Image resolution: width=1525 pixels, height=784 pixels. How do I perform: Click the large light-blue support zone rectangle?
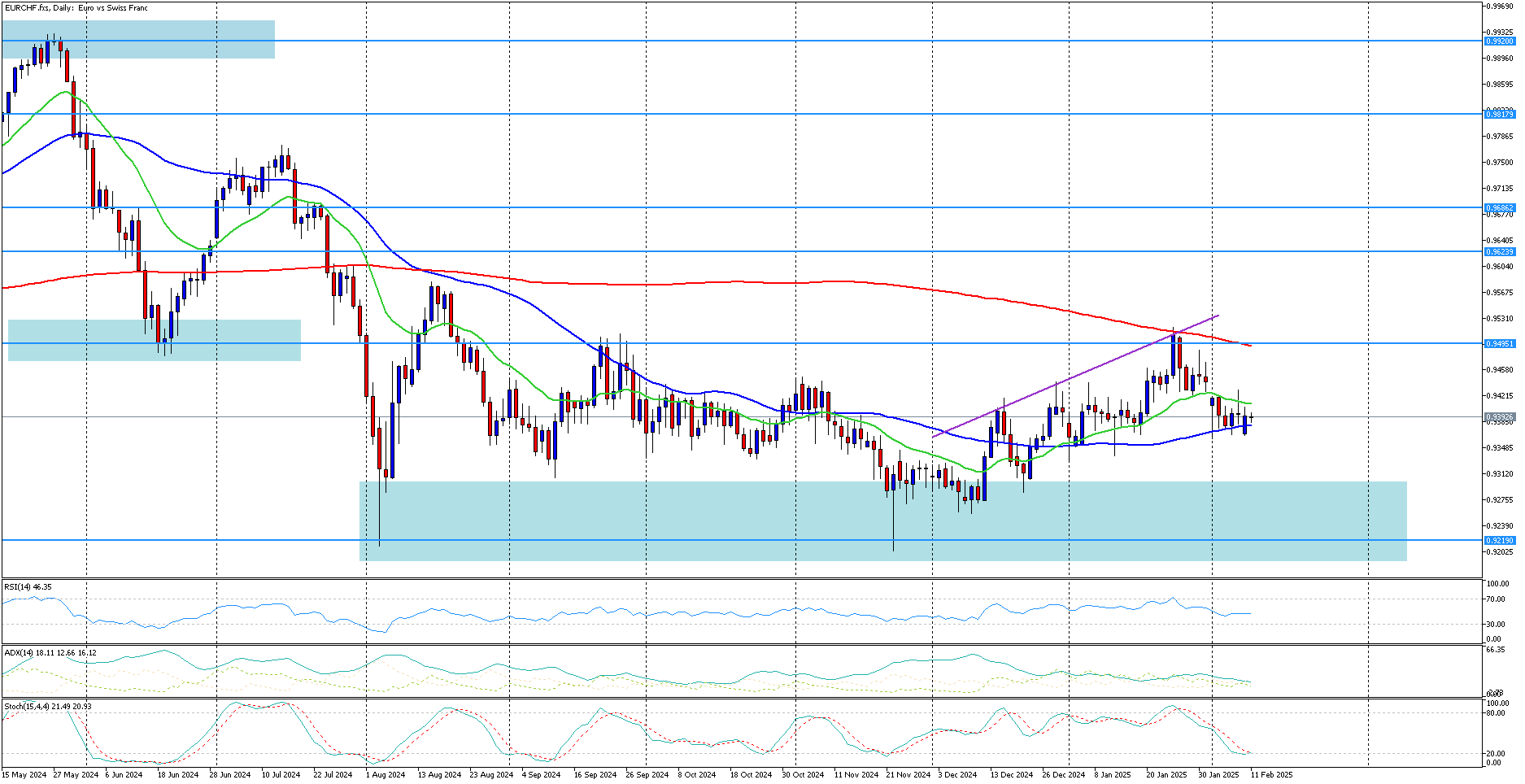[x=882, y=520]
